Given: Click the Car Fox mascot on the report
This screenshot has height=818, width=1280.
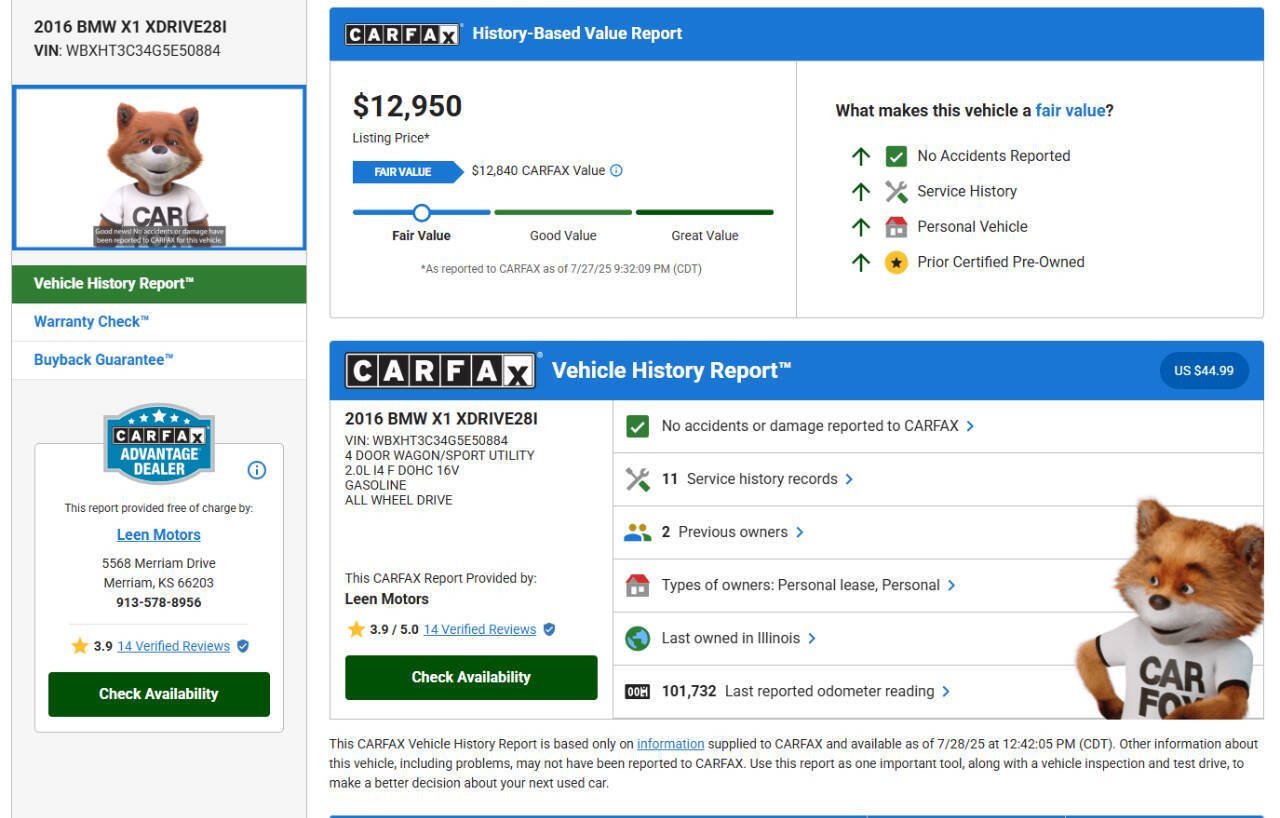Looking at the screenshot, I should click(x=1170, y=608).
